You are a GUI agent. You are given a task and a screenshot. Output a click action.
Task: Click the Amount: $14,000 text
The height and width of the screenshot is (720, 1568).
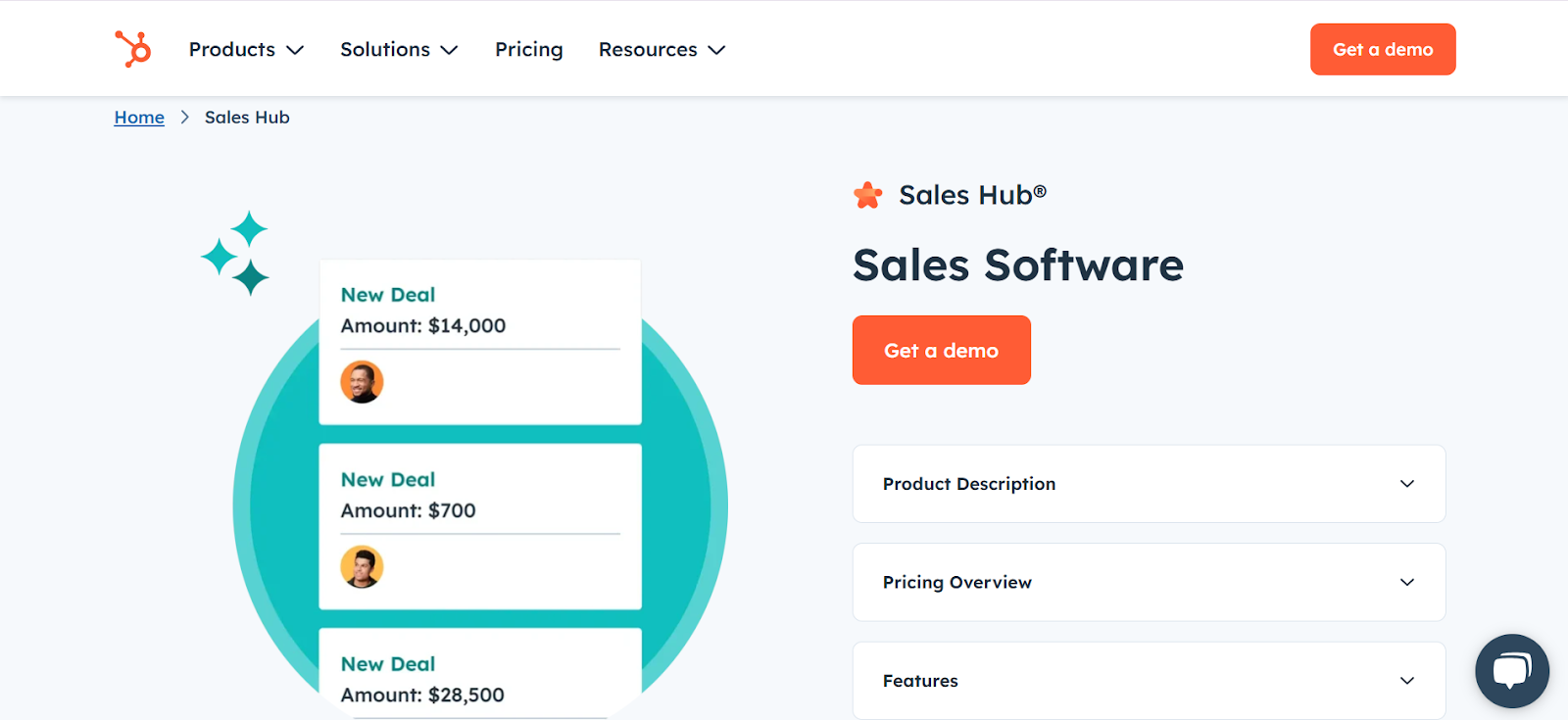[x=423, y=326]
